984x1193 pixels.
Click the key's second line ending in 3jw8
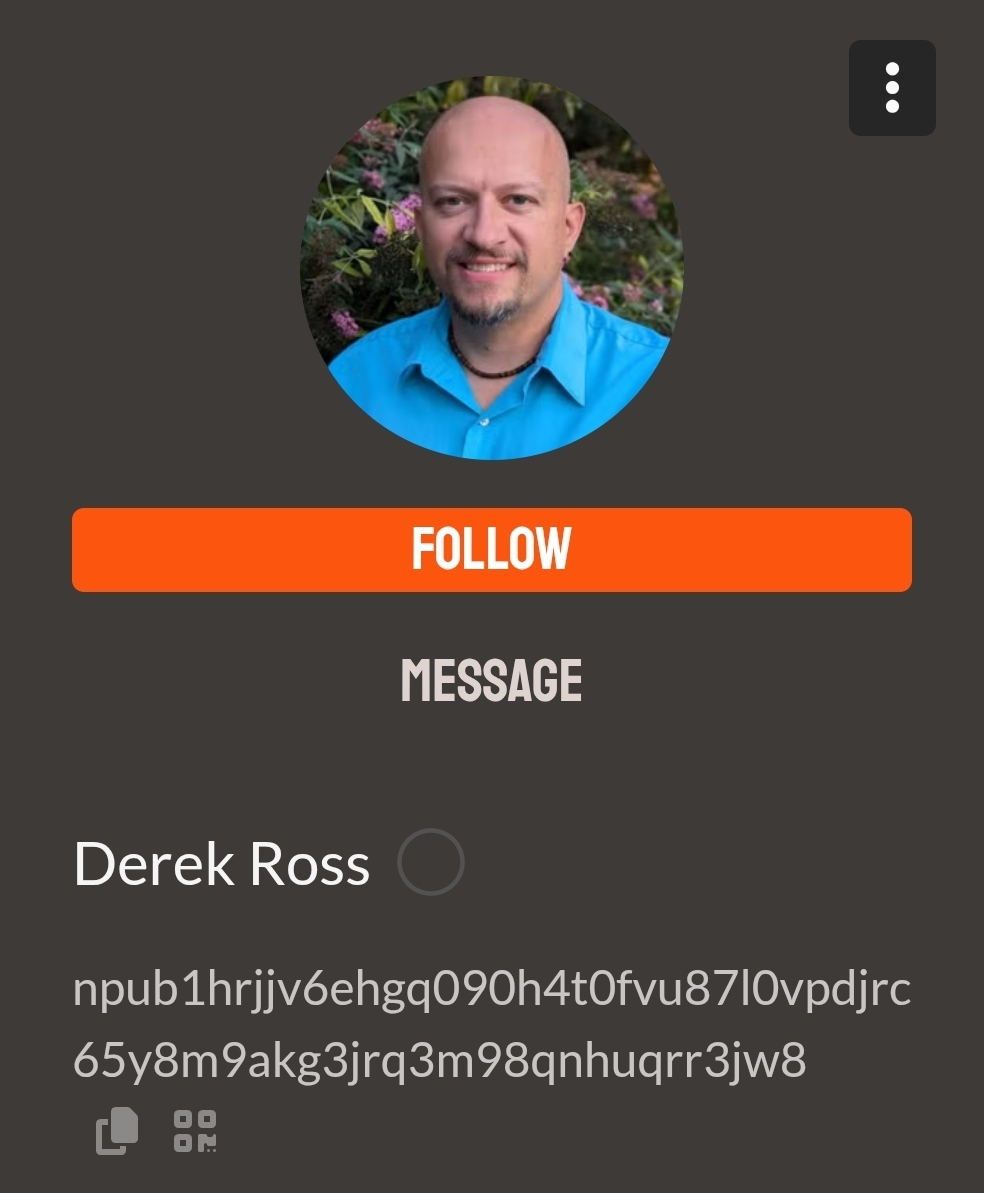[439, 1060]
